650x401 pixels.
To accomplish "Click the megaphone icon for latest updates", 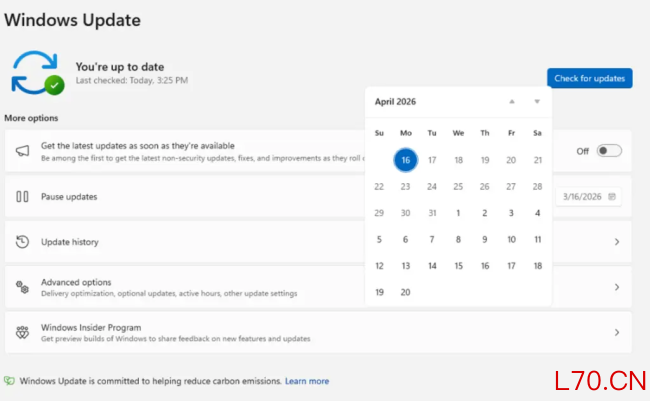I will (22, 151).
